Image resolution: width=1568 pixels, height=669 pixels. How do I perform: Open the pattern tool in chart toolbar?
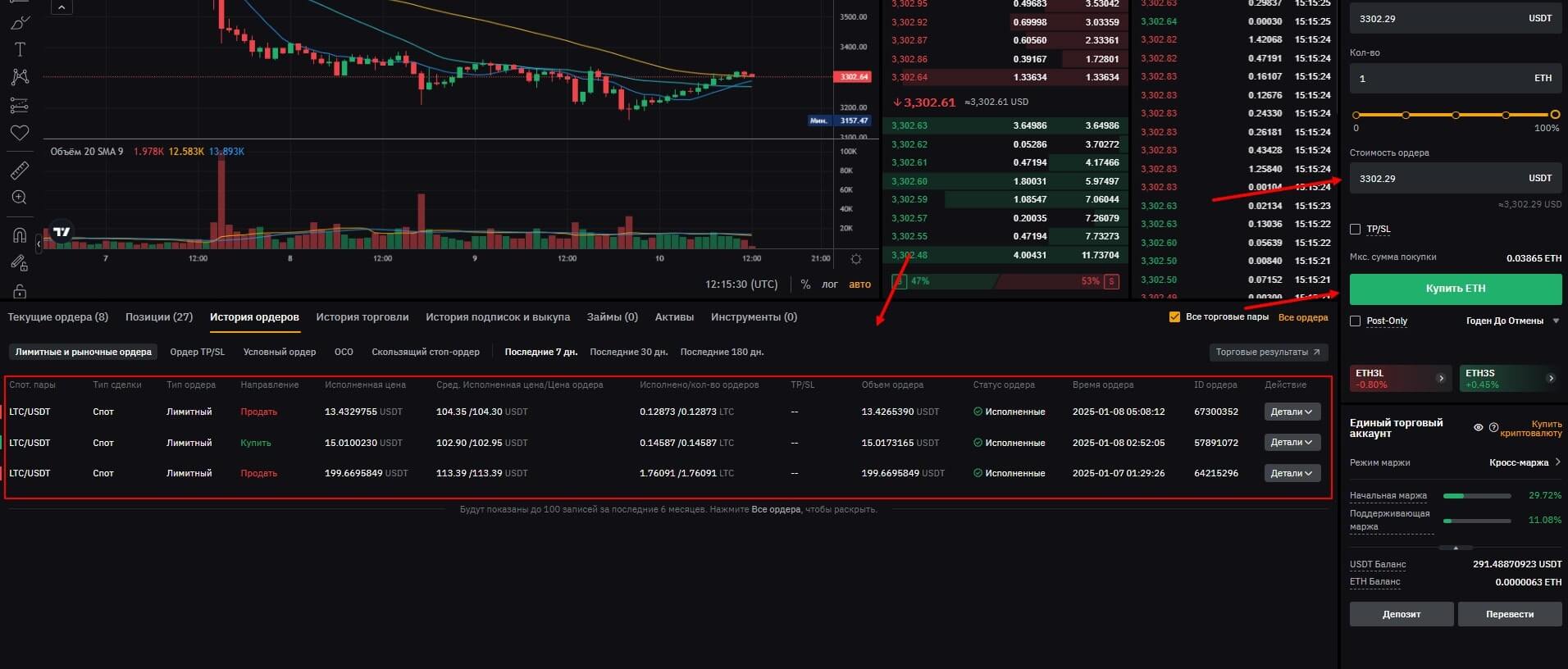20,77
